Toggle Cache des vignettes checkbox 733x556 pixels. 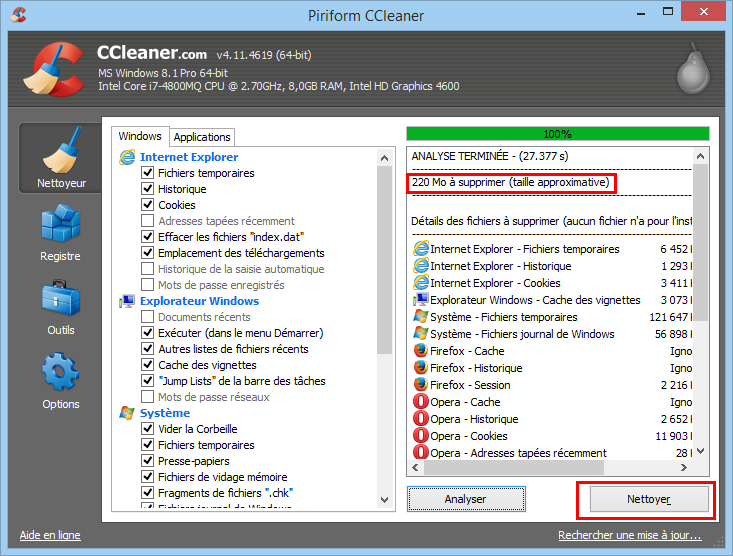(x=148, y=364)
